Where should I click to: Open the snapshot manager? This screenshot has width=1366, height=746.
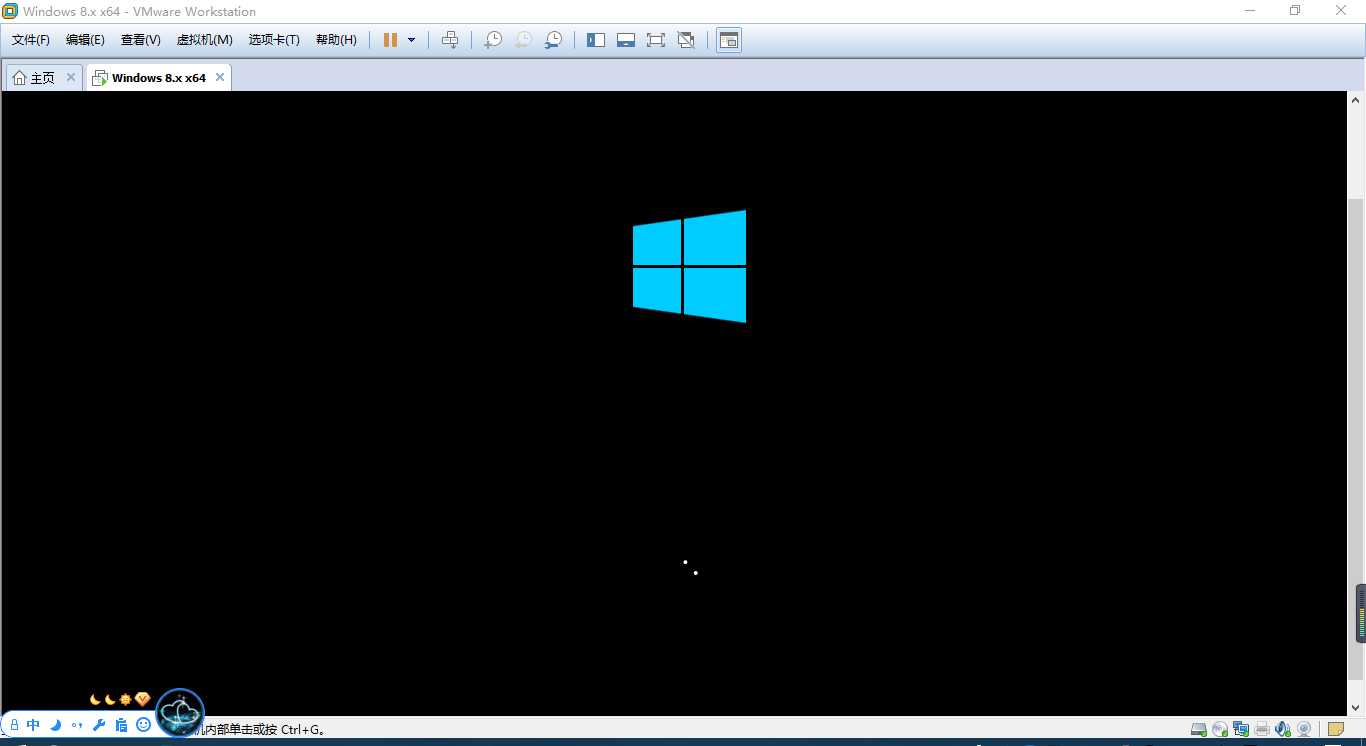(553, 40)
